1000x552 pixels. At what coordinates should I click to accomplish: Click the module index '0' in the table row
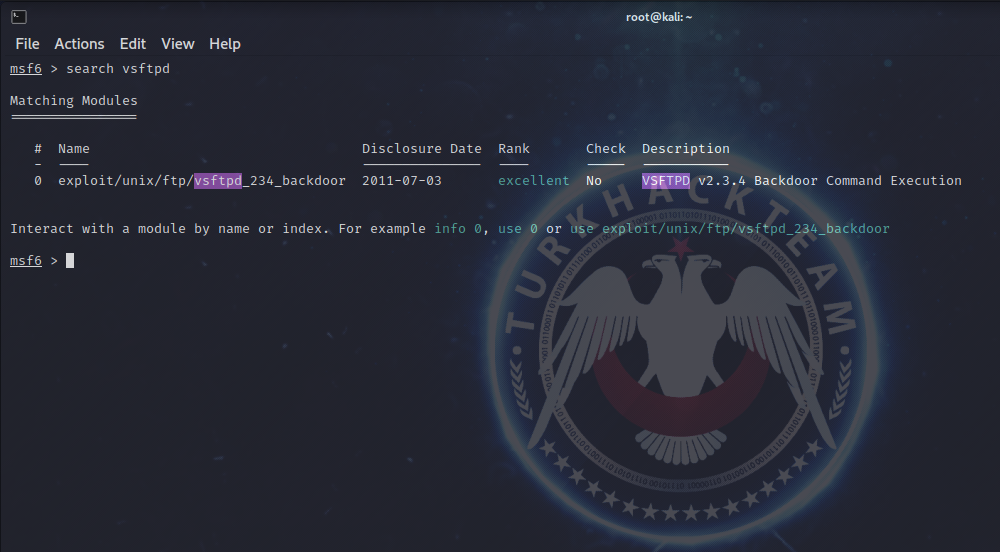click(38, 181)
